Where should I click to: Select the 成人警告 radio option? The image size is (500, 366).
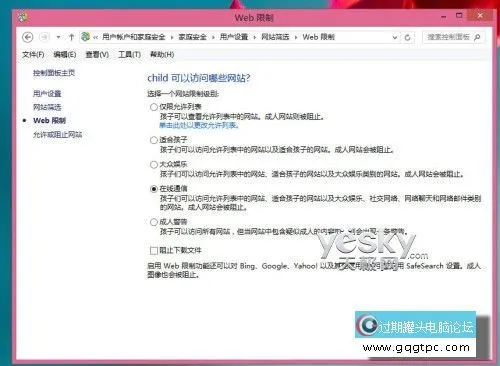pos(154,222)
